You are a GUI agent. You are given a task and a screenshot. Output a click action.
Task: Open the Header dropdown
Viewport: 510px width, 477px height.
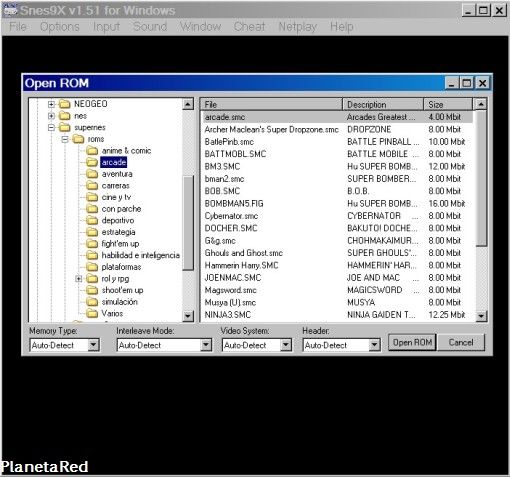tap(374, 345)
